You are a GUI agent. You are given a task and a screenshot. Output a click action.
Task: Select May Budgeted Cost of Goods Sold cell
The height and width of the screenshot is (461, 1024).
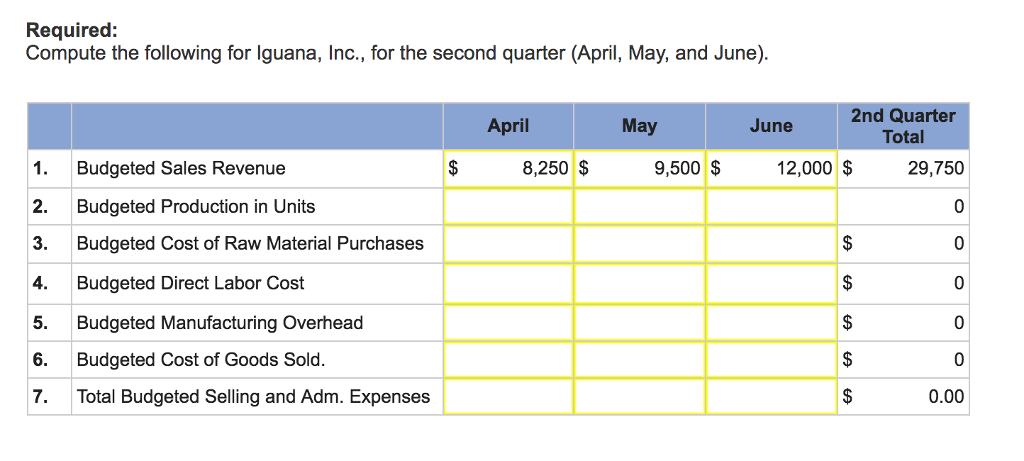point(639,359)
